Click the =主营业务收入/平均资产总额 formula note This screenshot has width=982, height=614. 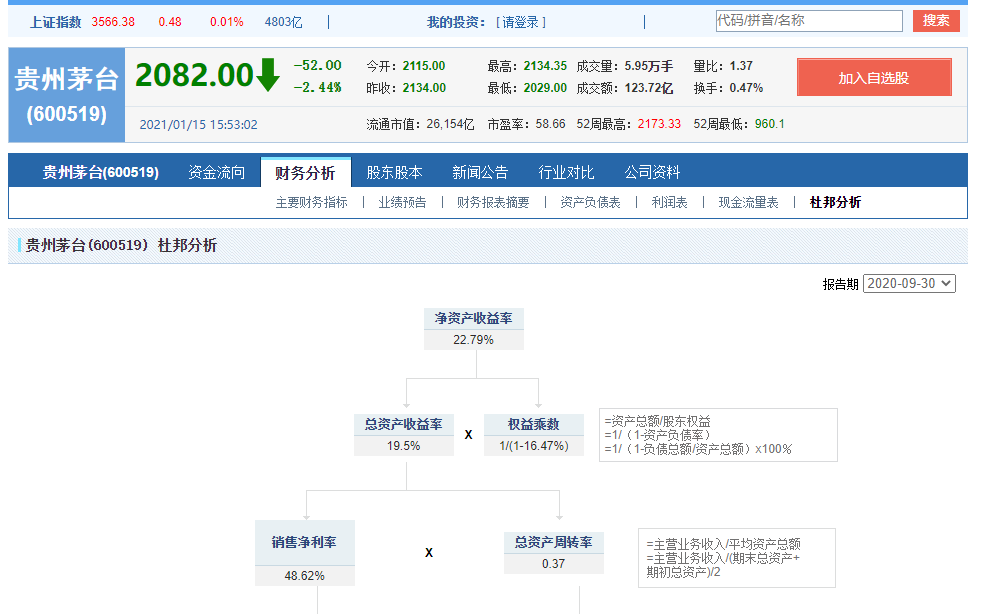(723, 544)
